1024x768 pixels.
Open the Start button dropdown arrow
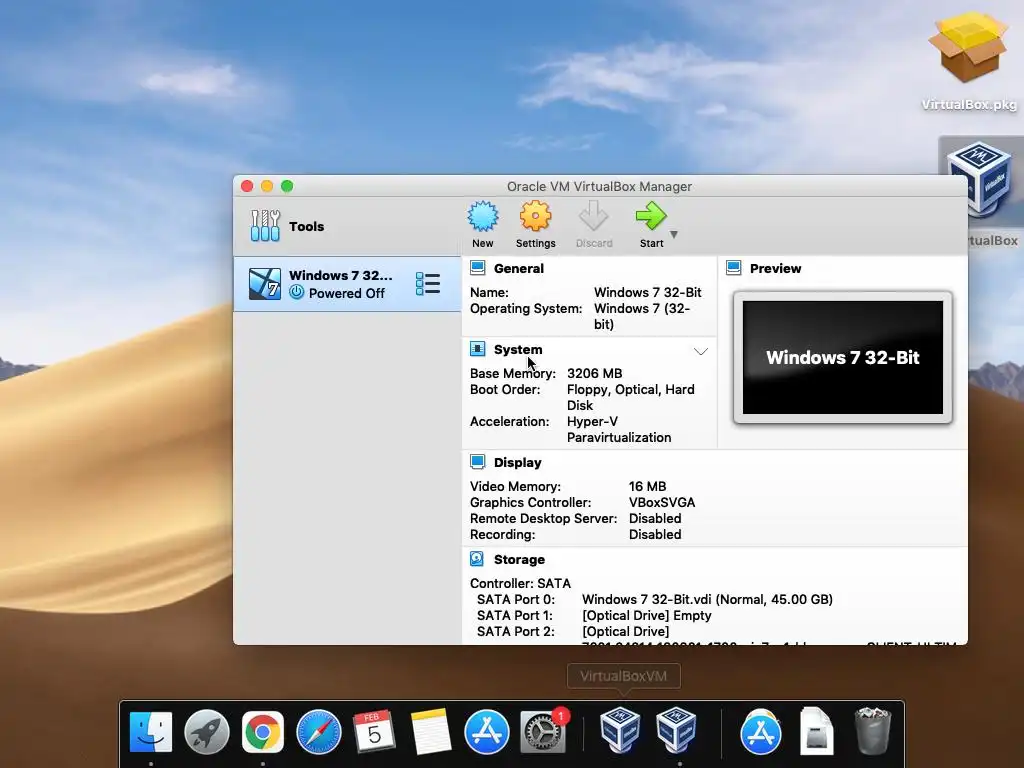coord(674,234)
